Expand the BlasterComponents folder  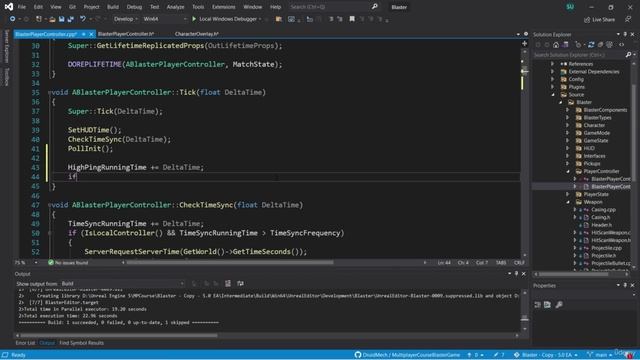(x=568, y=110)
